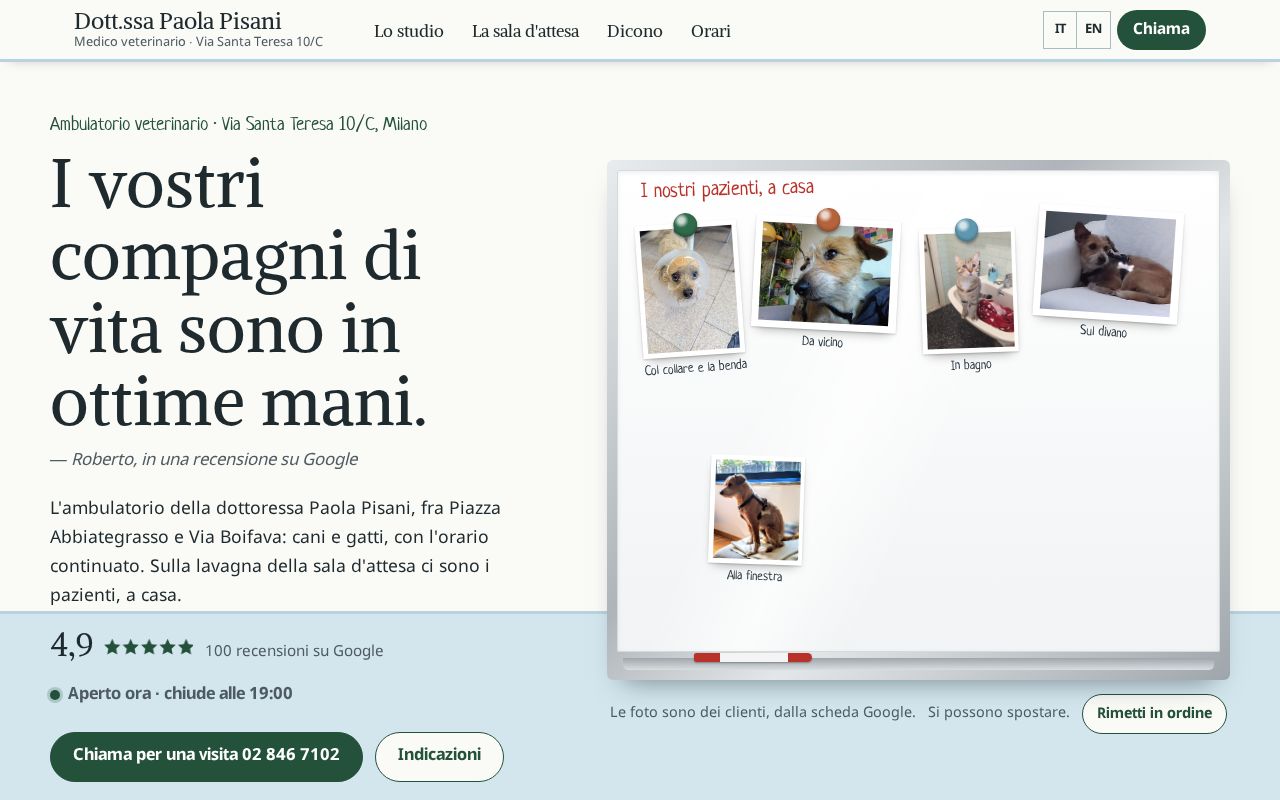Go to La sala d'attesa section
The width and height of the screenshot is (1280, 800).
pyautogui.click(x=525, y=31)
